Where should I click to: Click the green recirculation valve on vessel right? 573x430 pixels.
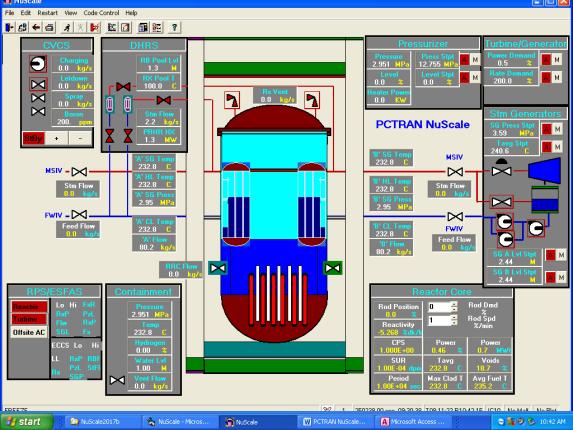333,268
